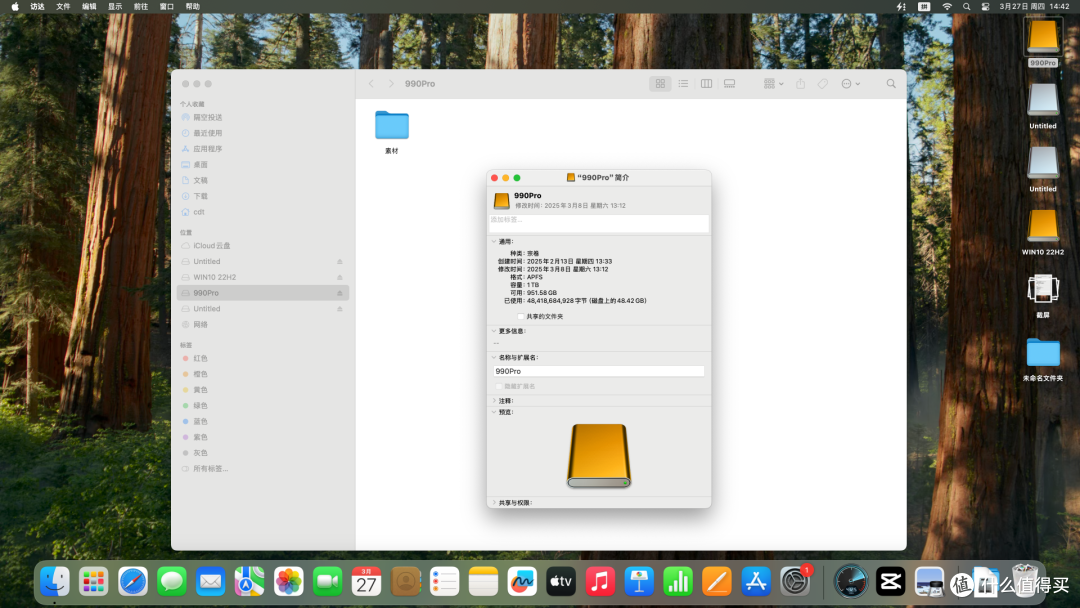Toggle the 共享的文件夹 checkbox

pyautogui.click(x=521, y=316)
